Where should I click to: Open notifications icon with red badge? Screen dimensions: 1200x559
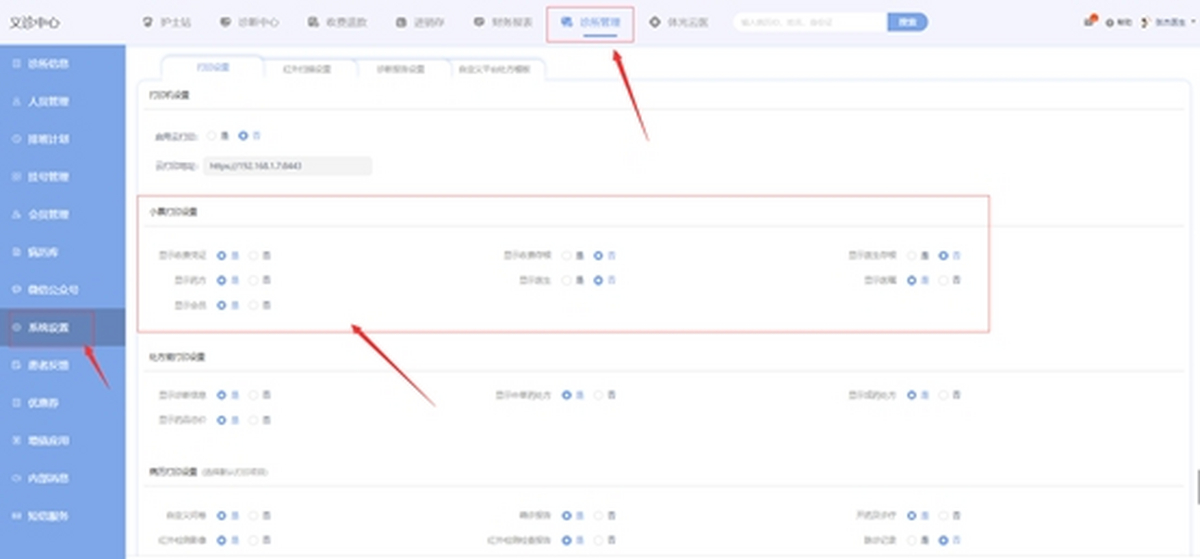point(1089,21)
